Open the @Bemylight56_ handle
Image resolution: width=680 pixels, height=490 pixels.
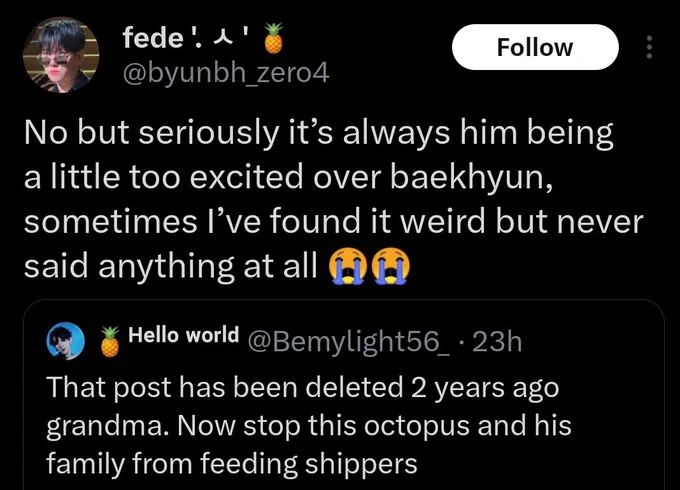click(349, 342)
